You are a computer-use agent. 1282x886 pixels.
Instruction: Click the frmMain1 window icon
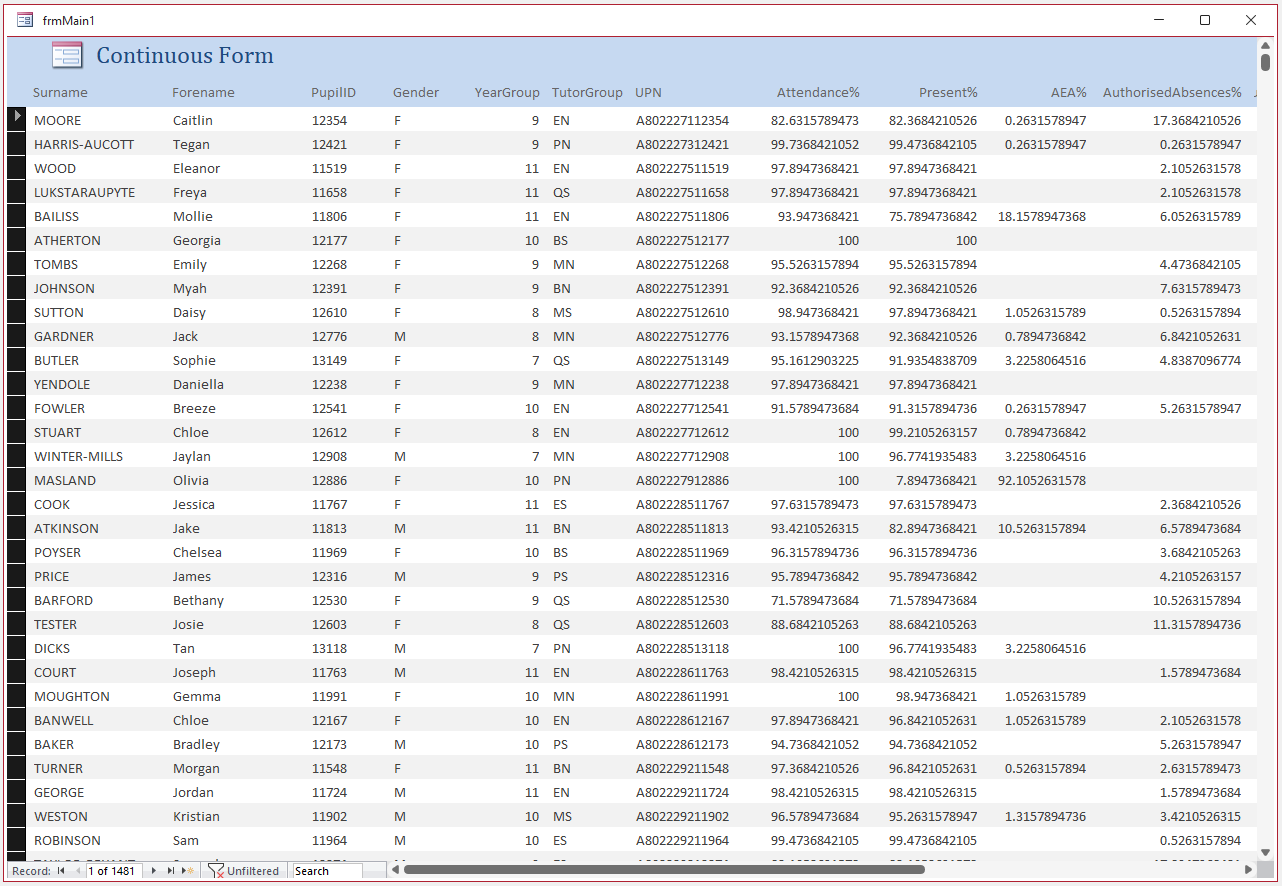[25, 20]
